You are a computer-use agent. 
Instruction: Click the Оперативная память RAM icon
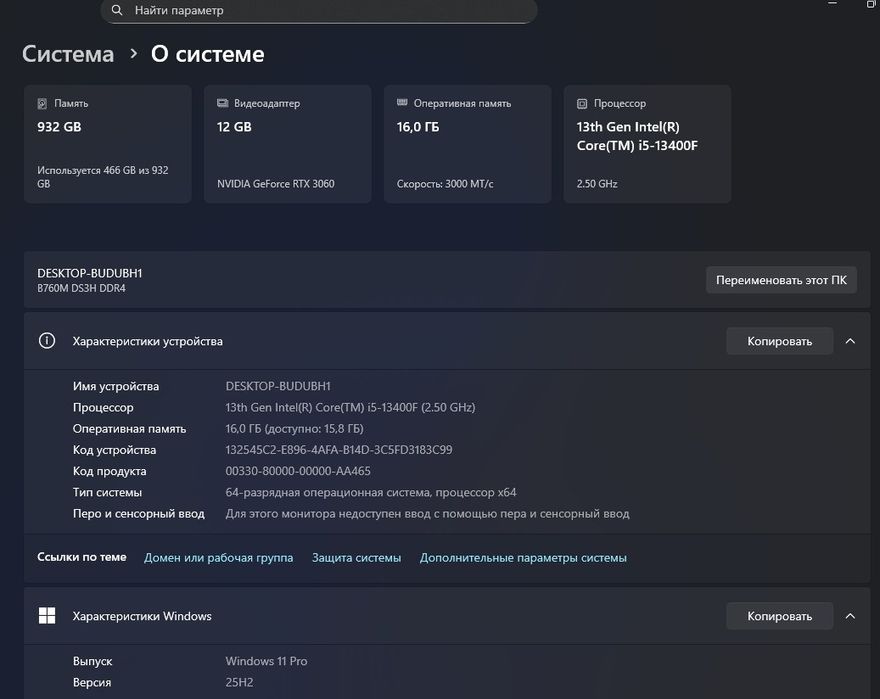click(402, 103)
